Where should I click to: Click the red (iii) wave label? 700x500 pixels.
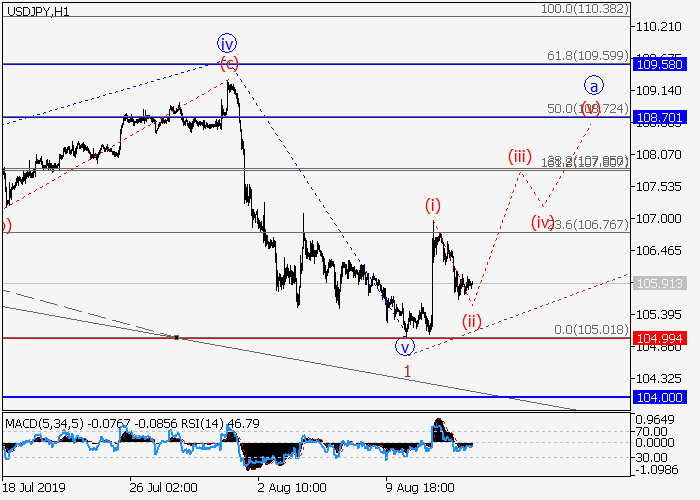519,156
